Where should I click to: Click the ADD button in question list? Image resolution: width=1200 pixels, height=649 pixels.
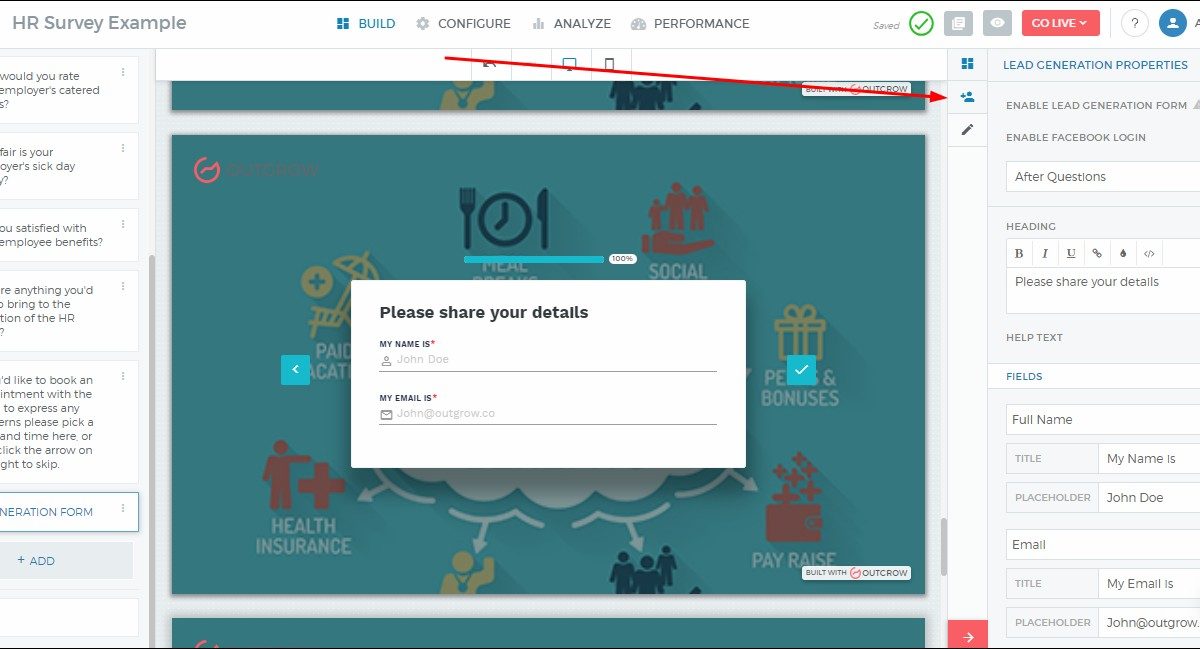tap(37, 561)
